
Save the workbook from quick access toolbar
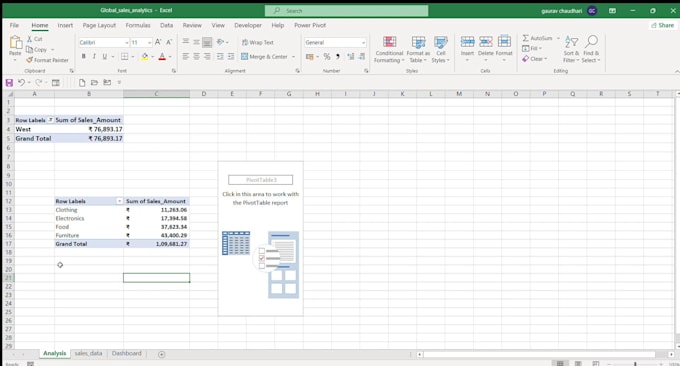click(x=9, y=82)
